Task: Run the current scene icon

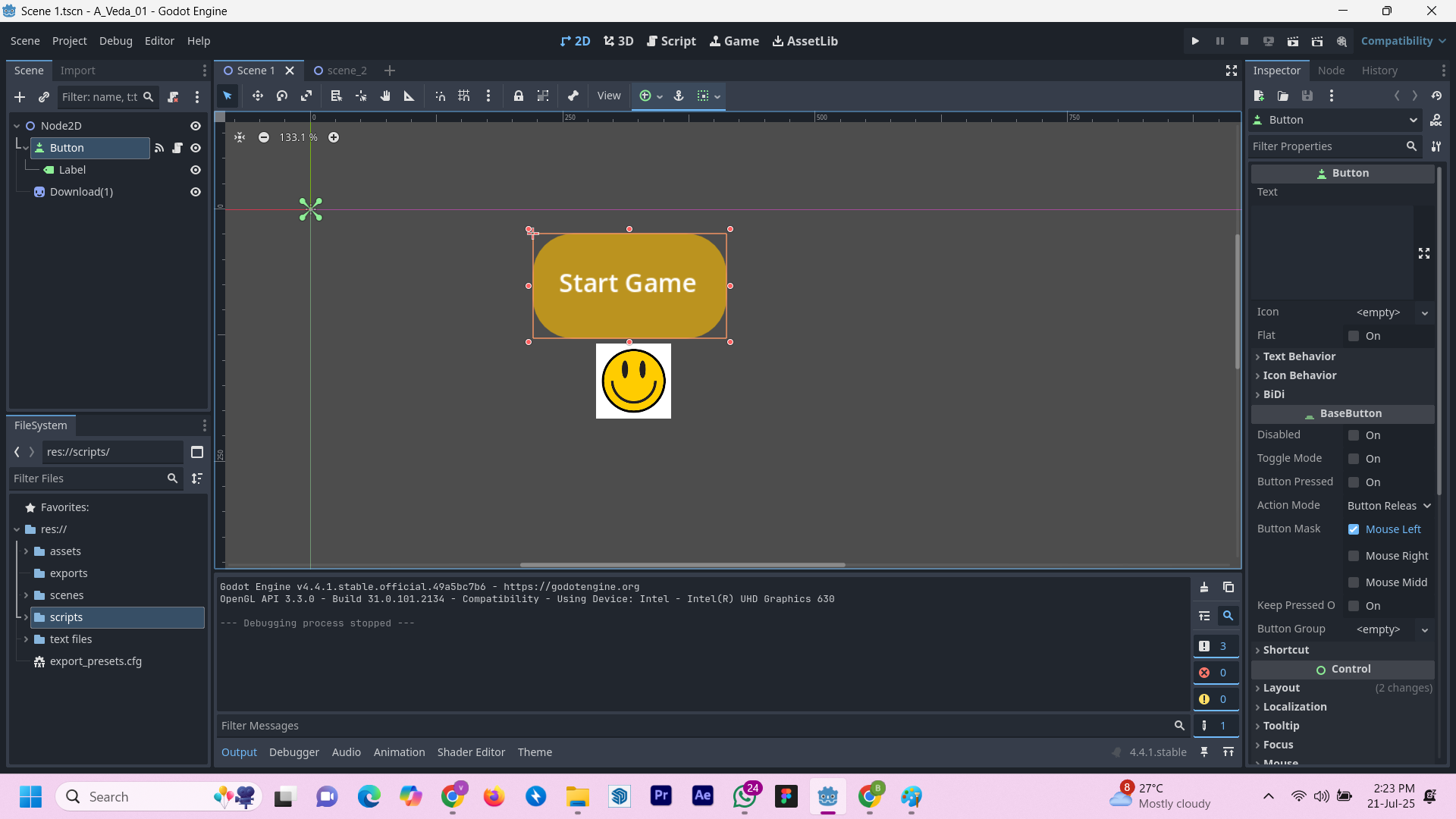Action: click(x=1293, y=41)
